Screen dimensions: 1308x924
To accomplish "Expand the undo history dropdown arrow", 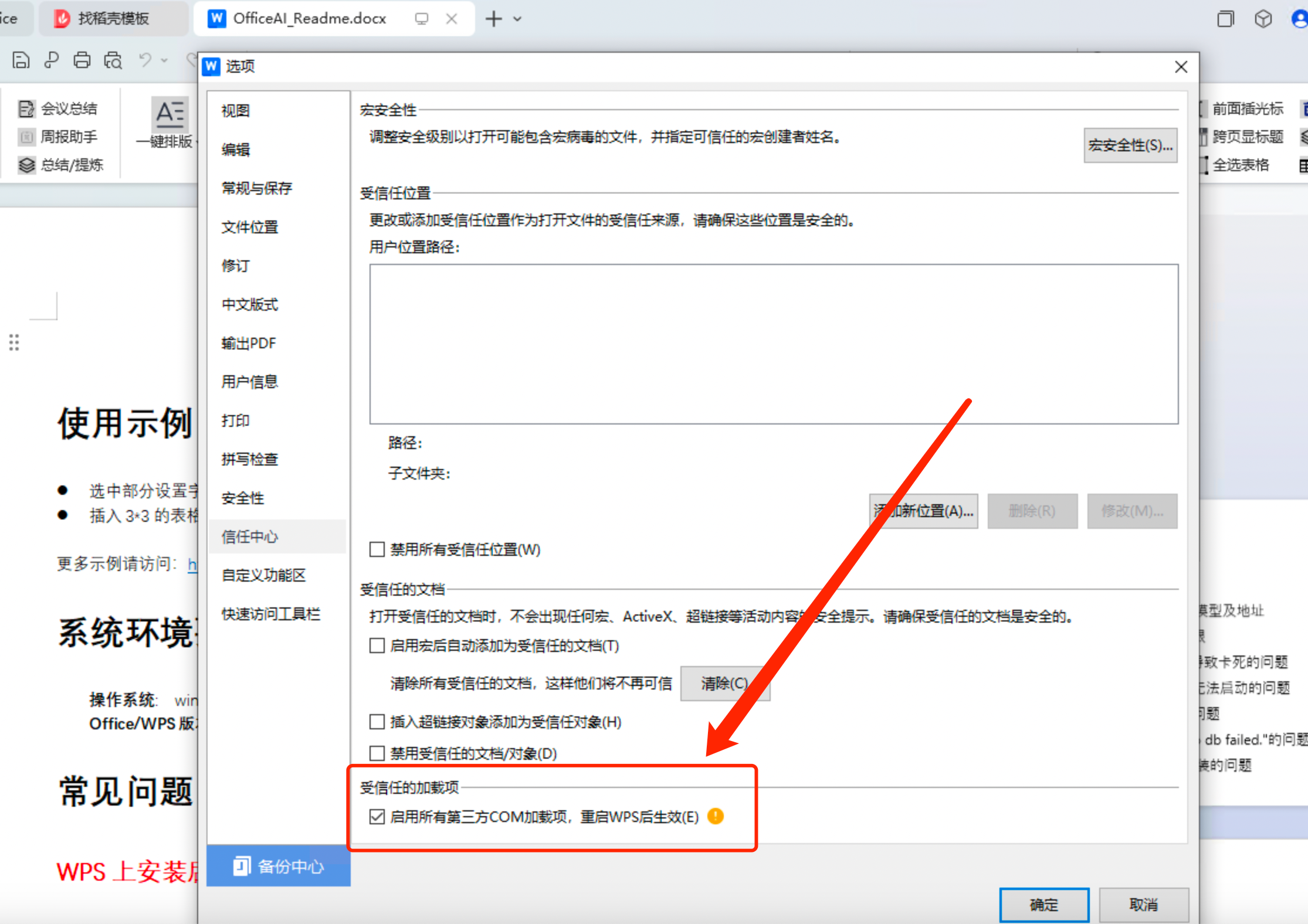I will [165, 60].
